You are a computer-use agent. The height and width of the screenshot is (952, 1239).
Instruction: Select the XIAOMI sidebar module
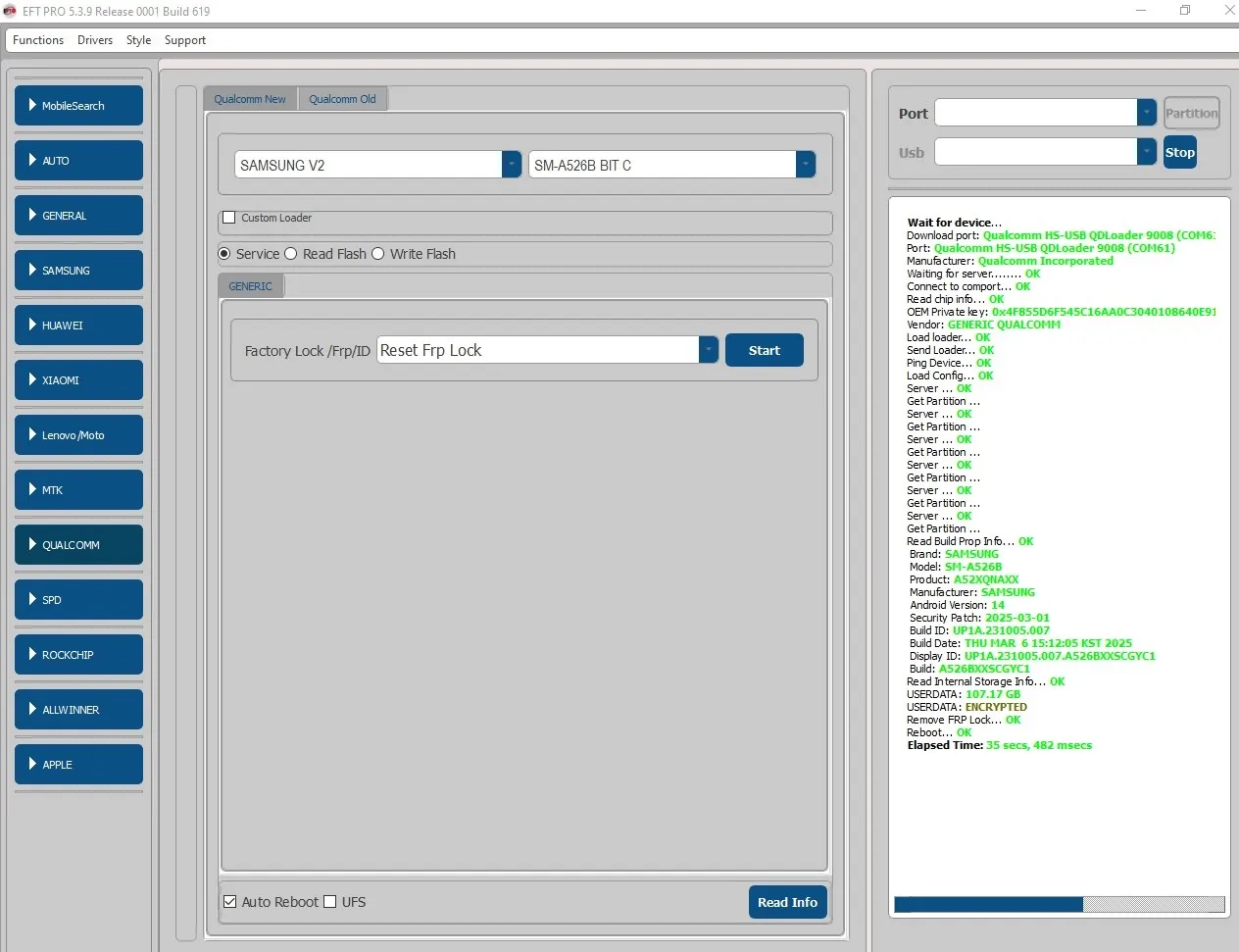(78, 380)
